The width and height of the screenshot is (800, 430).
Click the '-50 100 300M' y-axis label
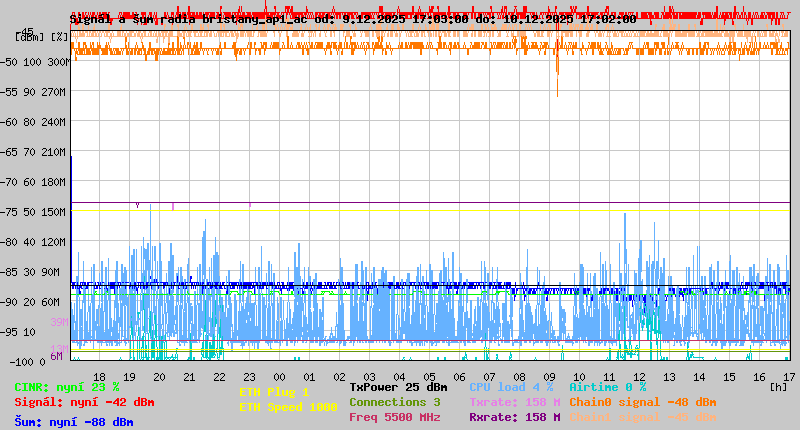coord(35,62)
